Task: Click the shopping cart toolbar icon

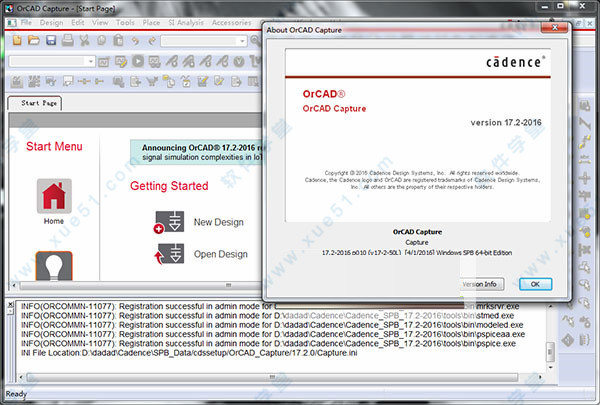Action: pyautogui.click(x=152, y=82)
